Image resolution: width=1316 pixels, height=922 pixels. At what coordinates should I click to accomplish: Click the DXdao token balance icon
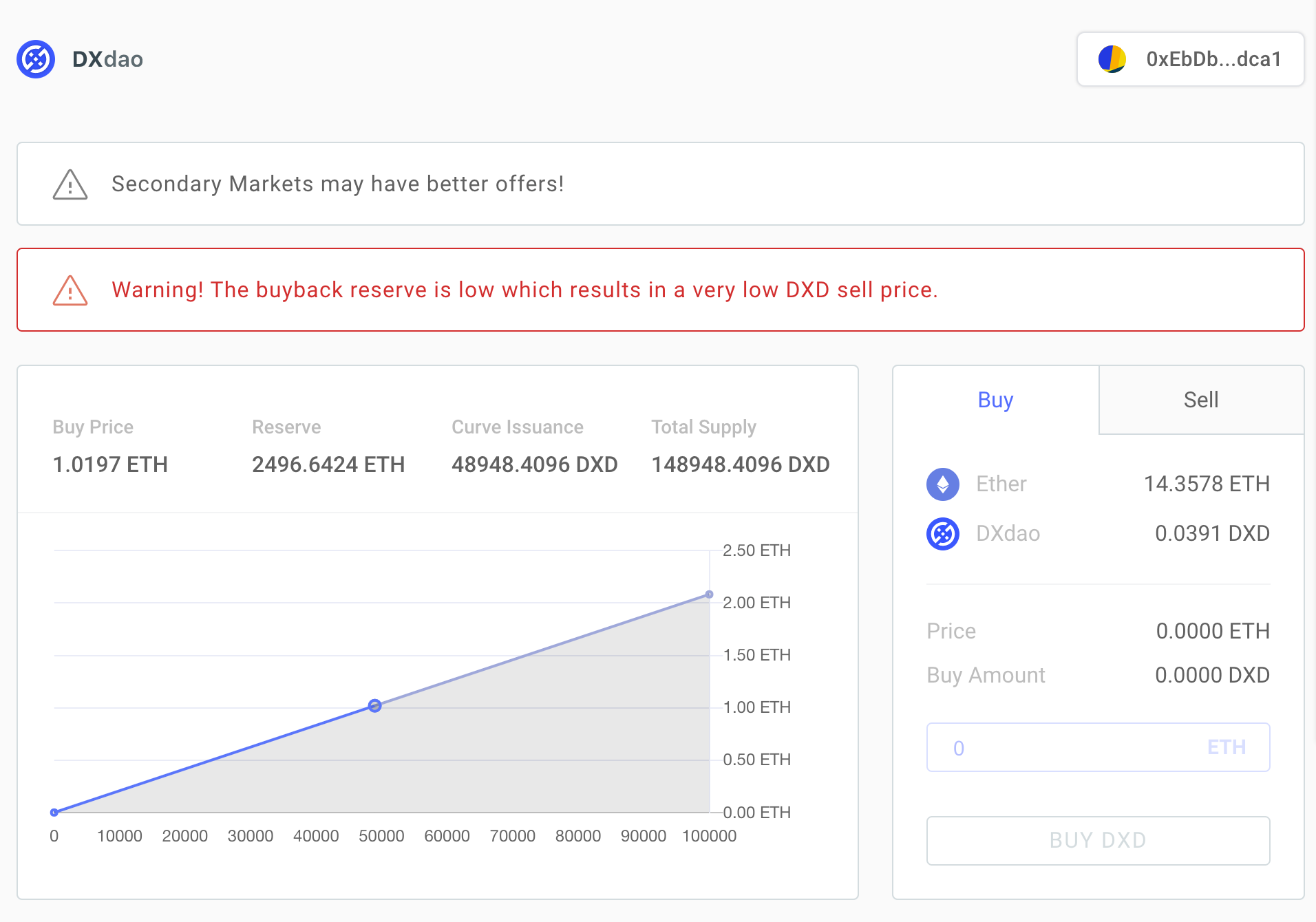(x=942, y=533)
